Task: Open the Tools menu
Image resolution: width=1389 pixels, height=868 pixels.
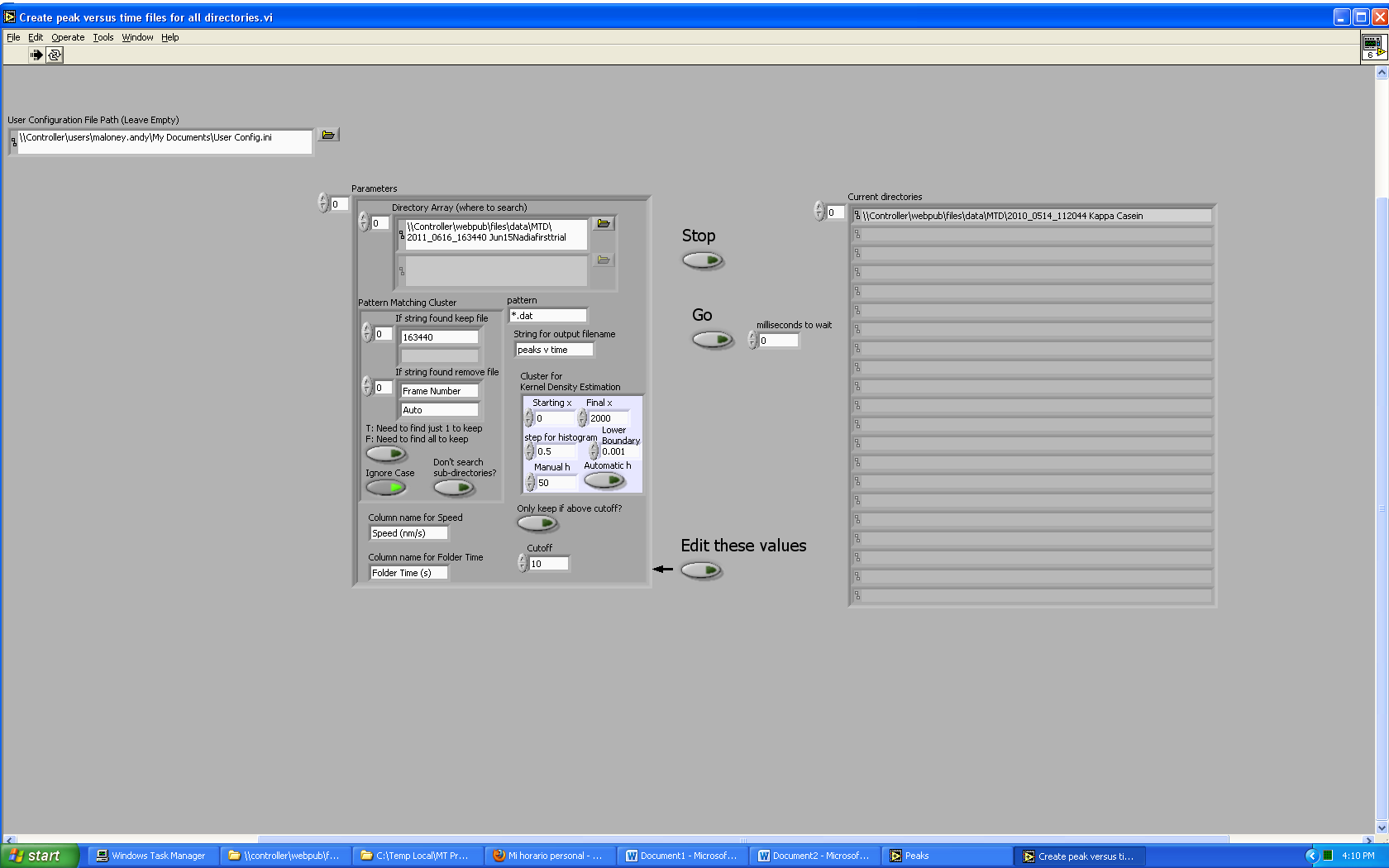Action: tap(103, 37)
